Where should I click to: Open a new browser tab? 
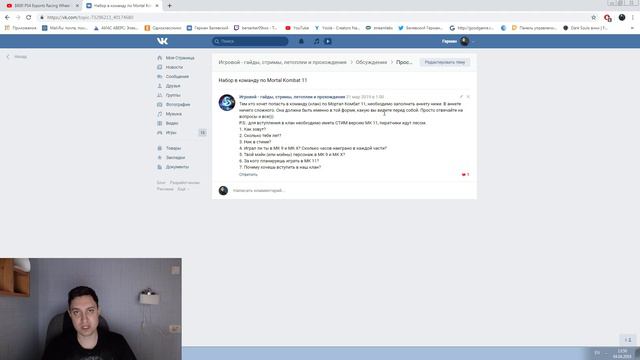click(x=169, y=6)
